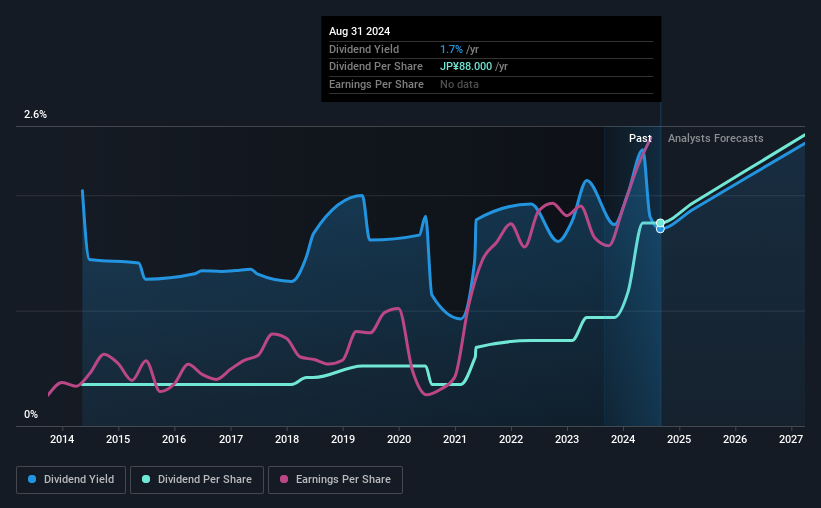Toggle the Dividend Yield legend button
This screenshot has width=821, height=508.
(x=72, y=480)
